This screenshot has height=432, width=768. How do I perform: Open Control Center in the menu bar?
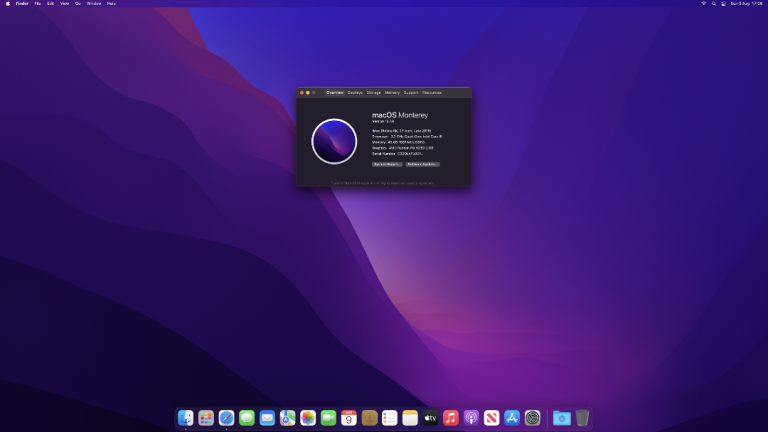tap(723, 3)
